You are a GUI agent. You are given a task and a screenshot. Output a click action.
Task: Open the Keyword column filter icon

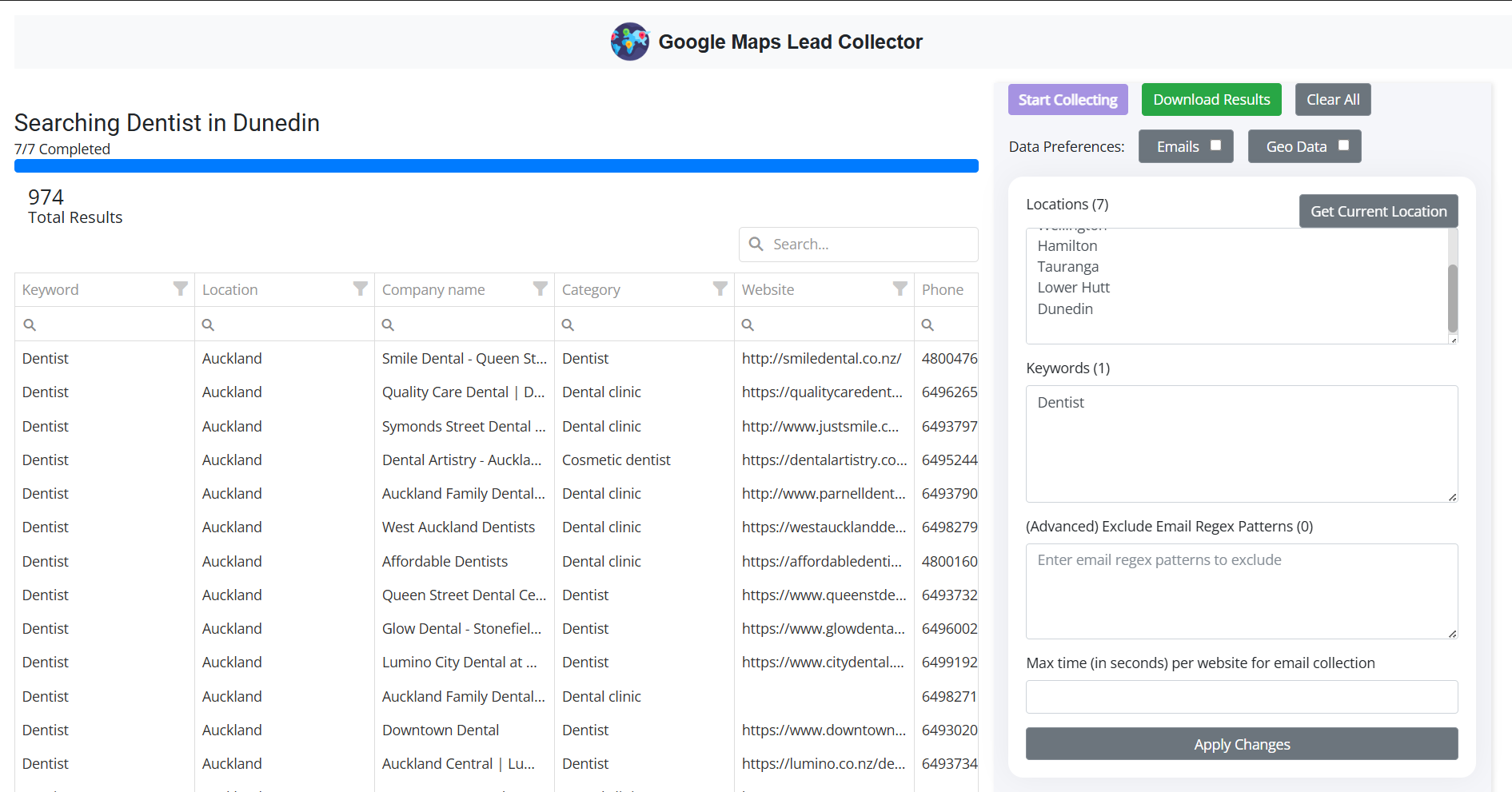click(181, 289)
